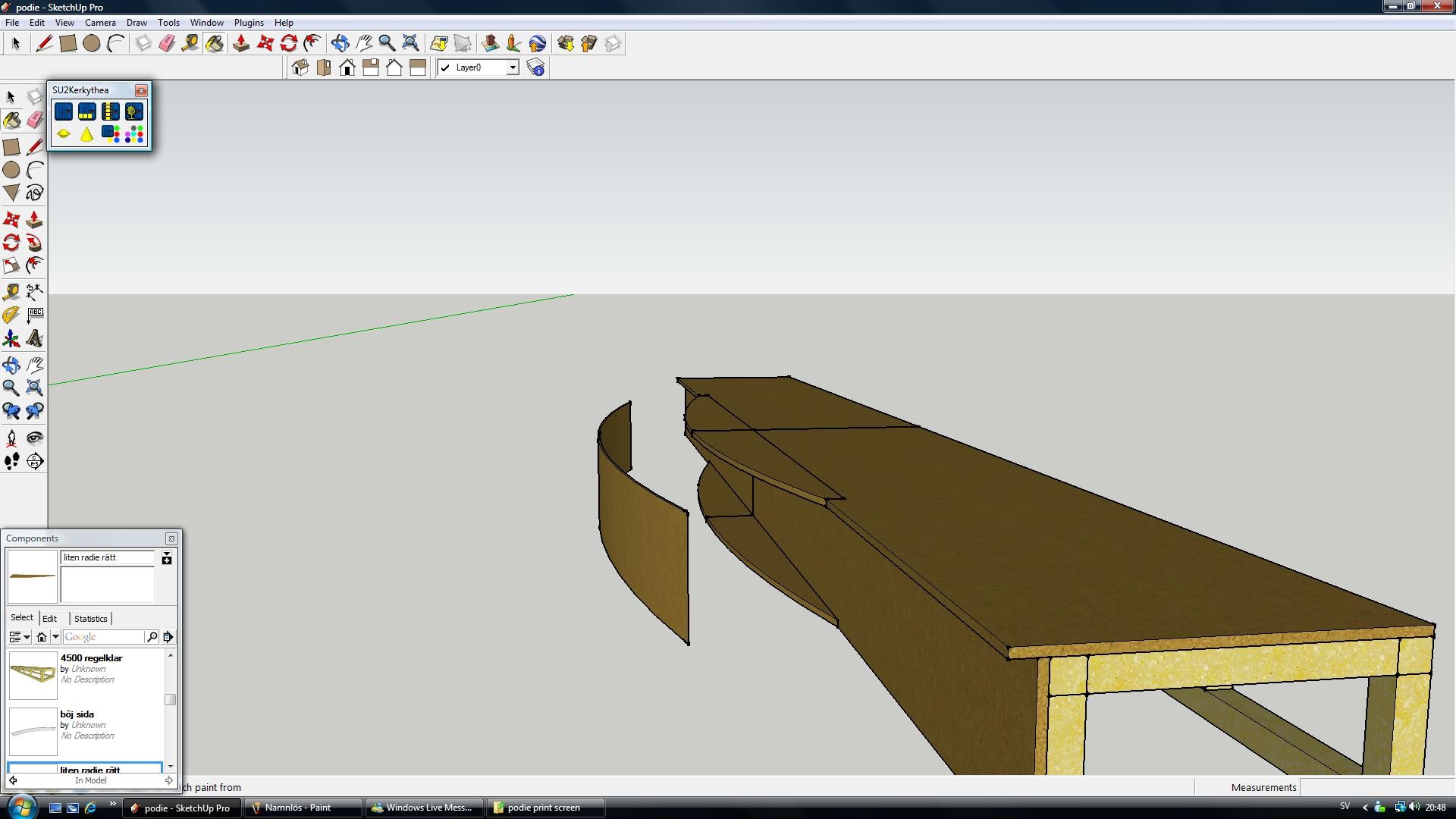Select the Move tool in top toolbar
This screenshot has width=1456, height=819.
tap(265, 43)
